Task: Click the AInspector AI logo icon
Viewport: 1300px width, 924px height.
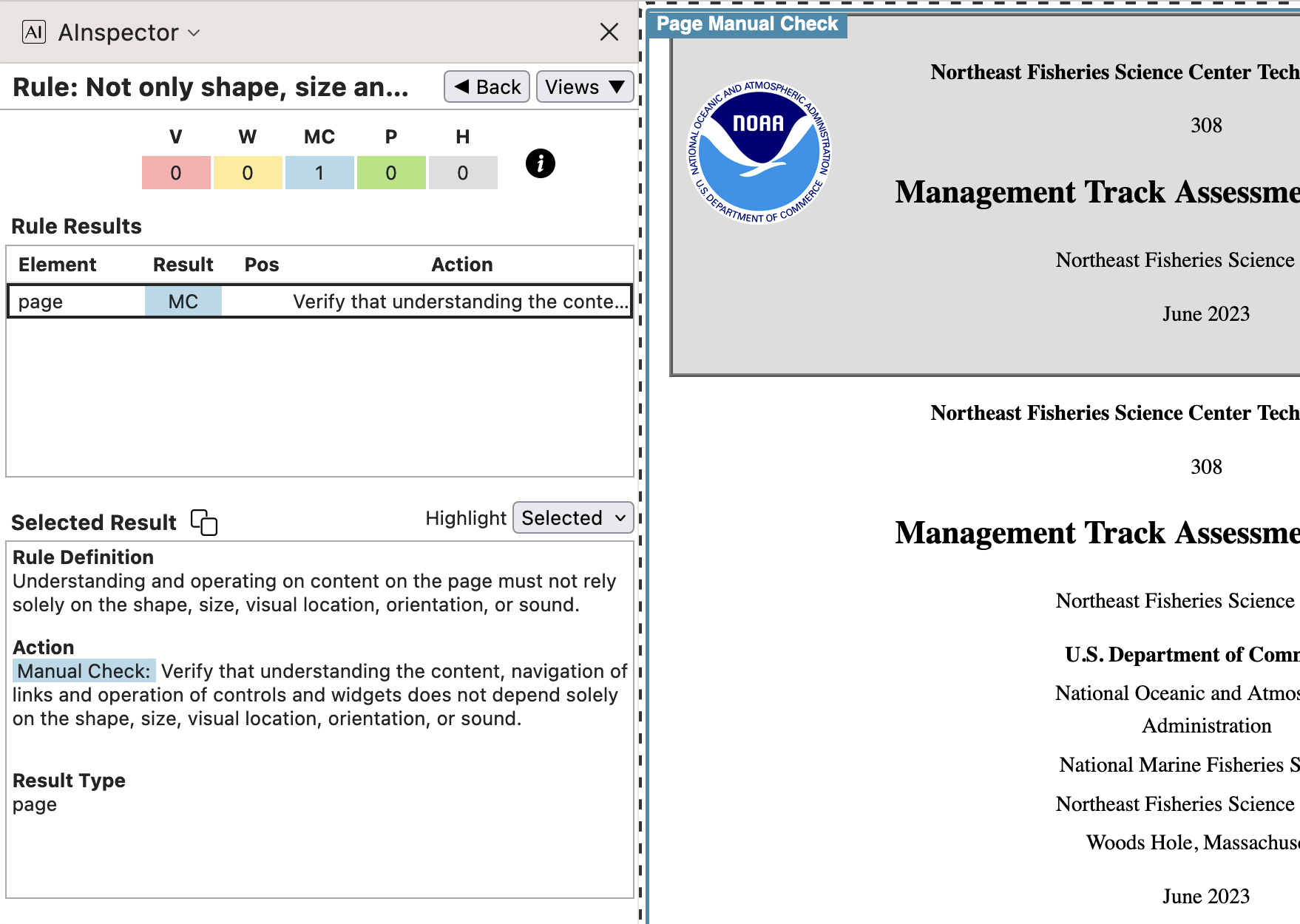Action: (34, 32)
